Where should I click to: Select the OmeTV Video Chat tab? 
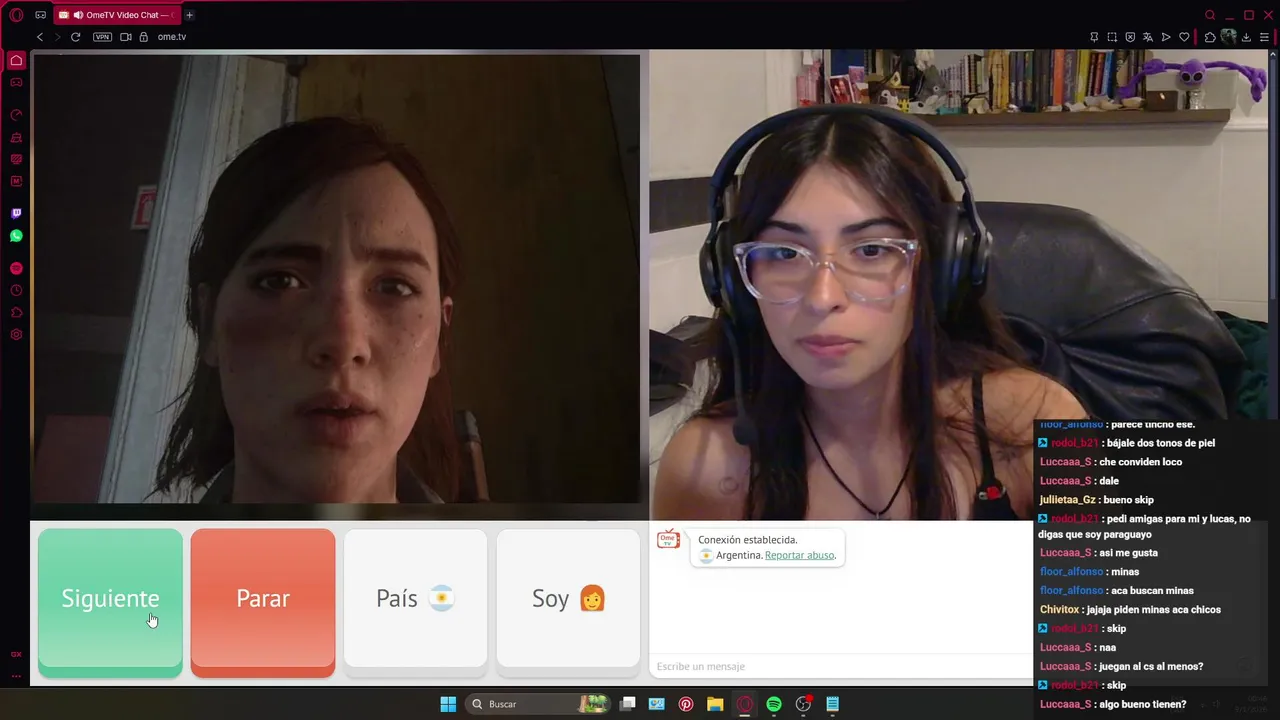coord(118,15)
